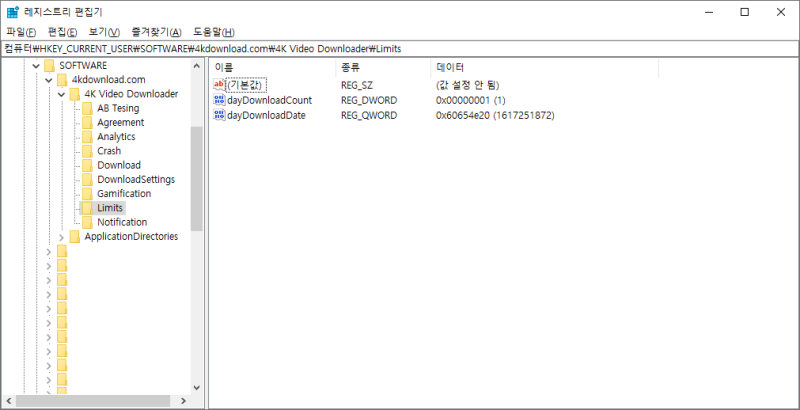Image resolution: width=800 pixels, height=410 pixels.
Task: Select the Gamification key
Action: (x=124, y=194)
